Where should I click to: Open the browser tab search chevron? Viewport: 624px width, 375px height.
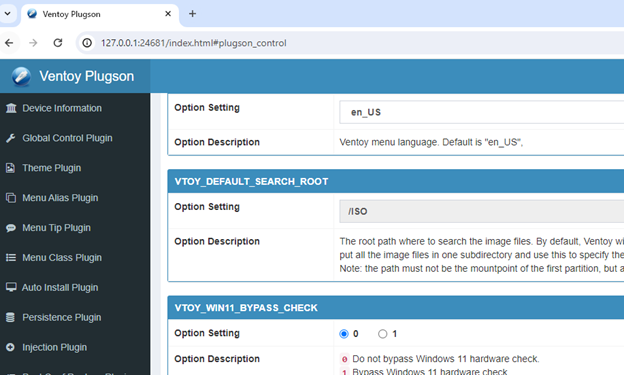[x=8, y=14]
